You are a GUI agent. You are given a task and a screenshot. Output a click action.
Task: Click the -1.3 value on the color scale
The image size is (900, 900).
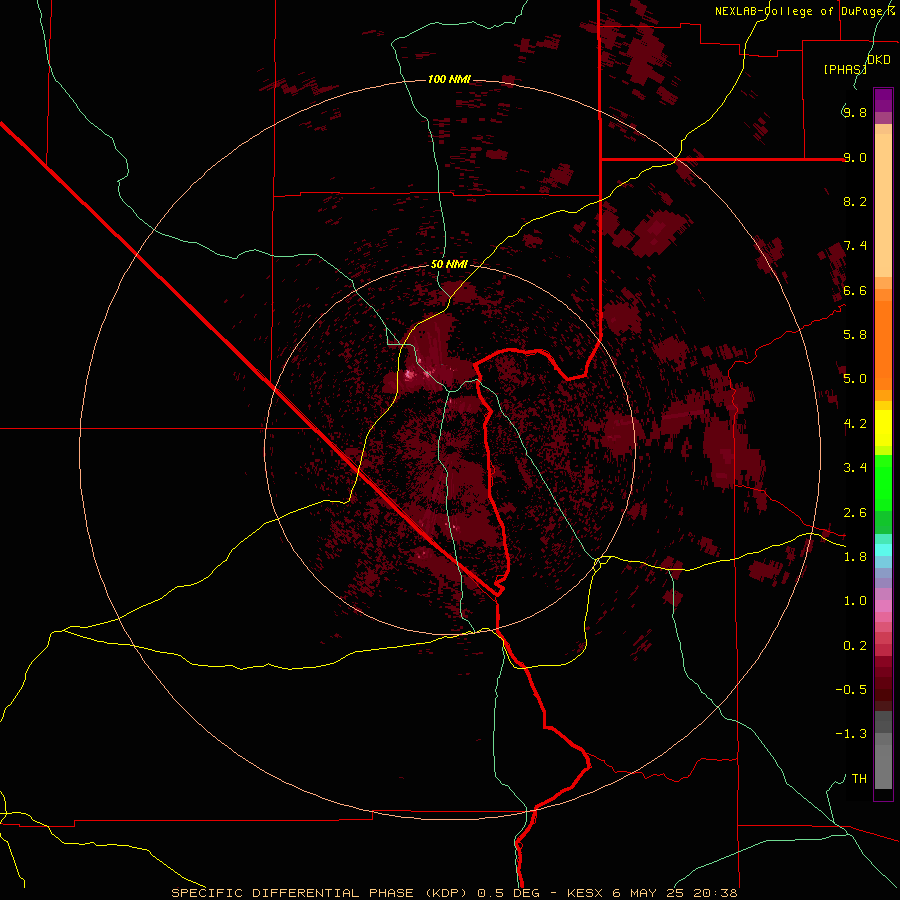[x=851, y=734]
